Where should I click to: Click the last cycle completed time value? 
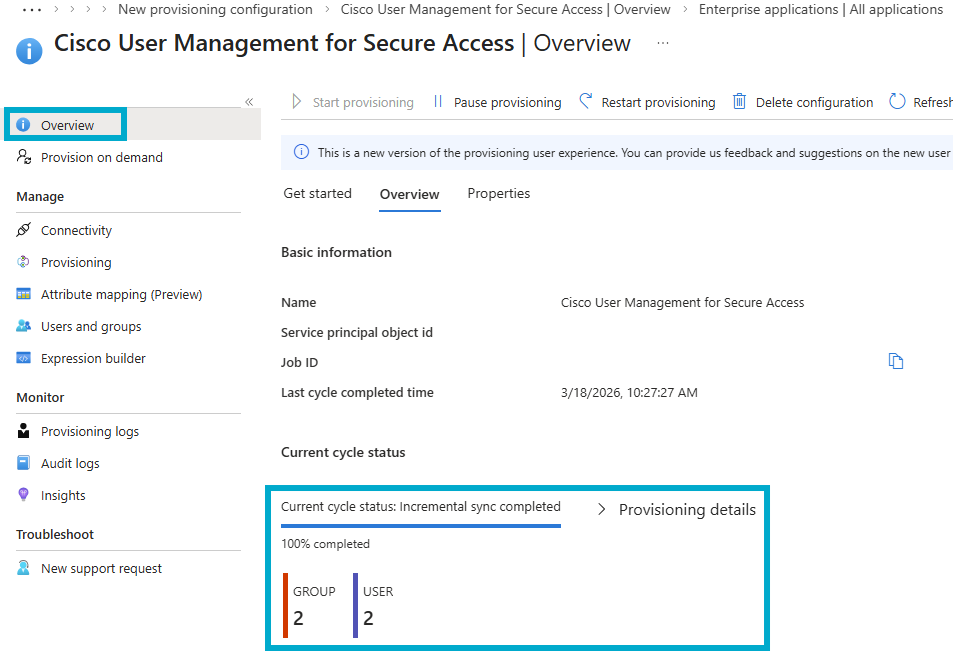tap(629, 393)
